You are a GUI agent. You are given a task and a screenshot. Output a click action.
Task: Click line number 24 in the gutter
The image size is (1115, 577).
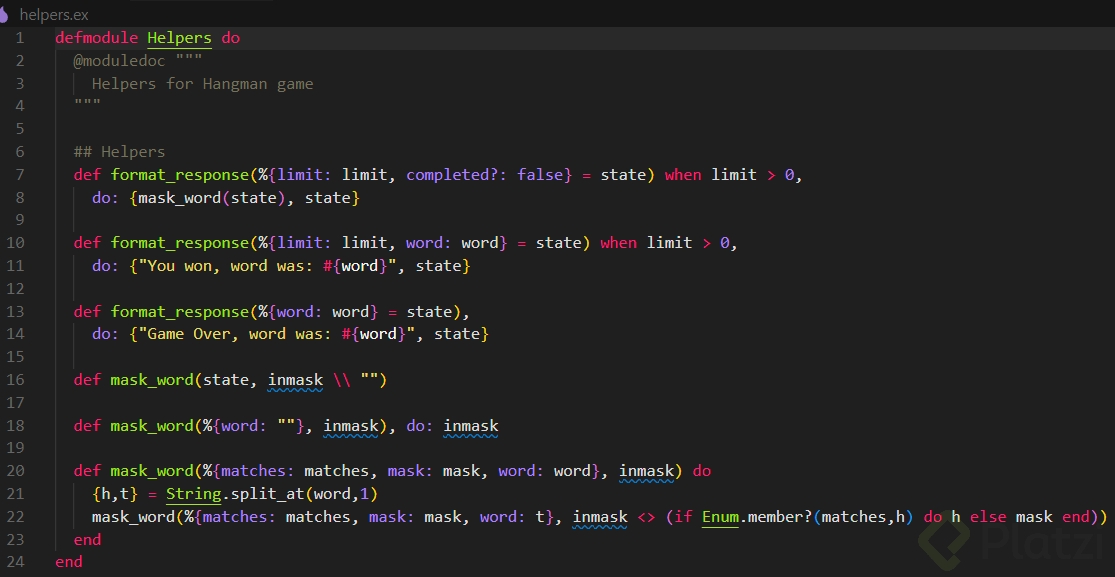coord(16,562)
